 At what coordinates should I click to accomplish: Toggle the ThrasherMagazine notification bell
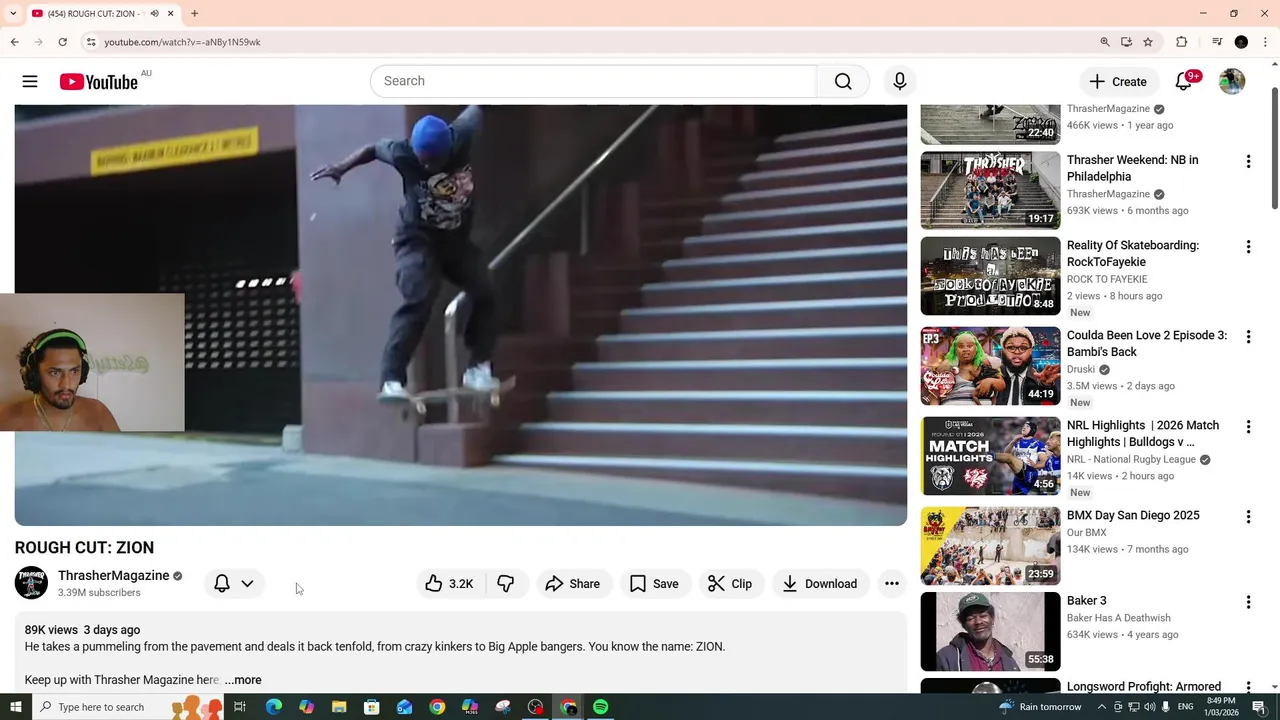(222, 584)
